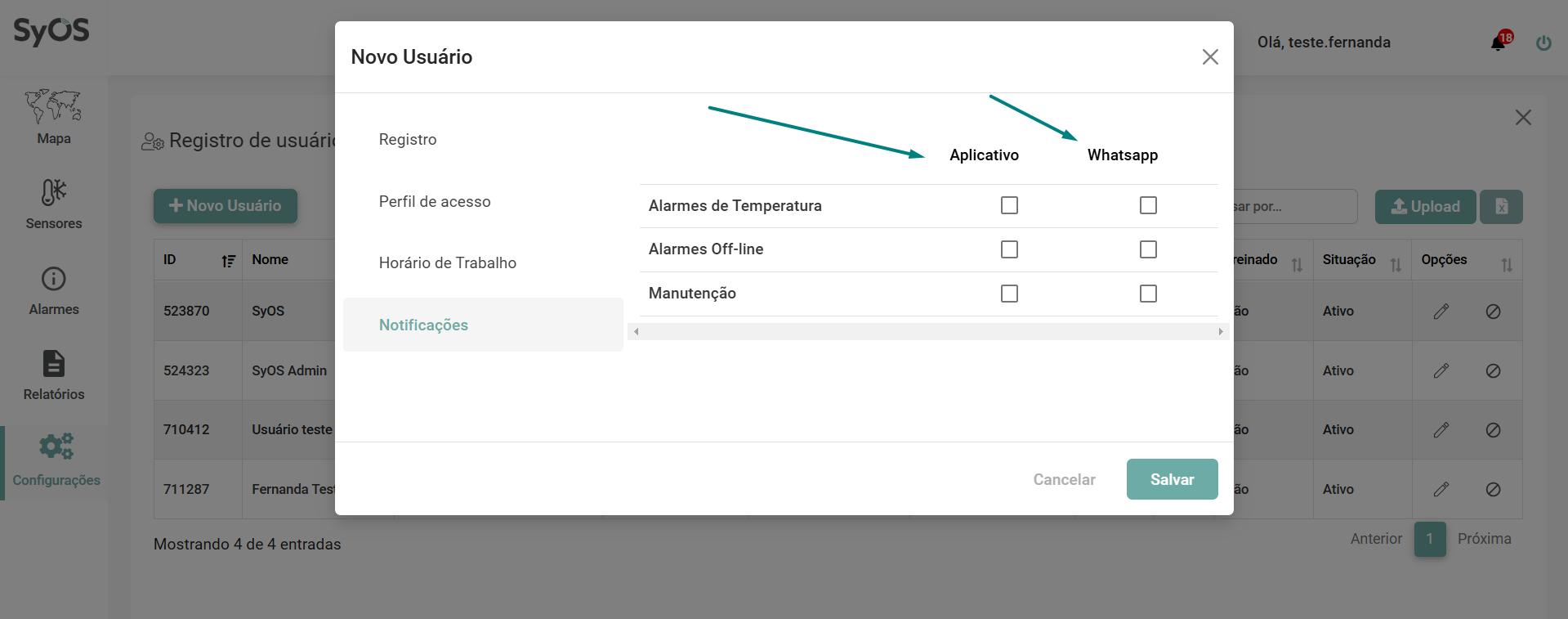Click the right arrow of horizontal scrollbar
The height and width of the screenshot is (619, 1568).
(x=1221, y=331)
